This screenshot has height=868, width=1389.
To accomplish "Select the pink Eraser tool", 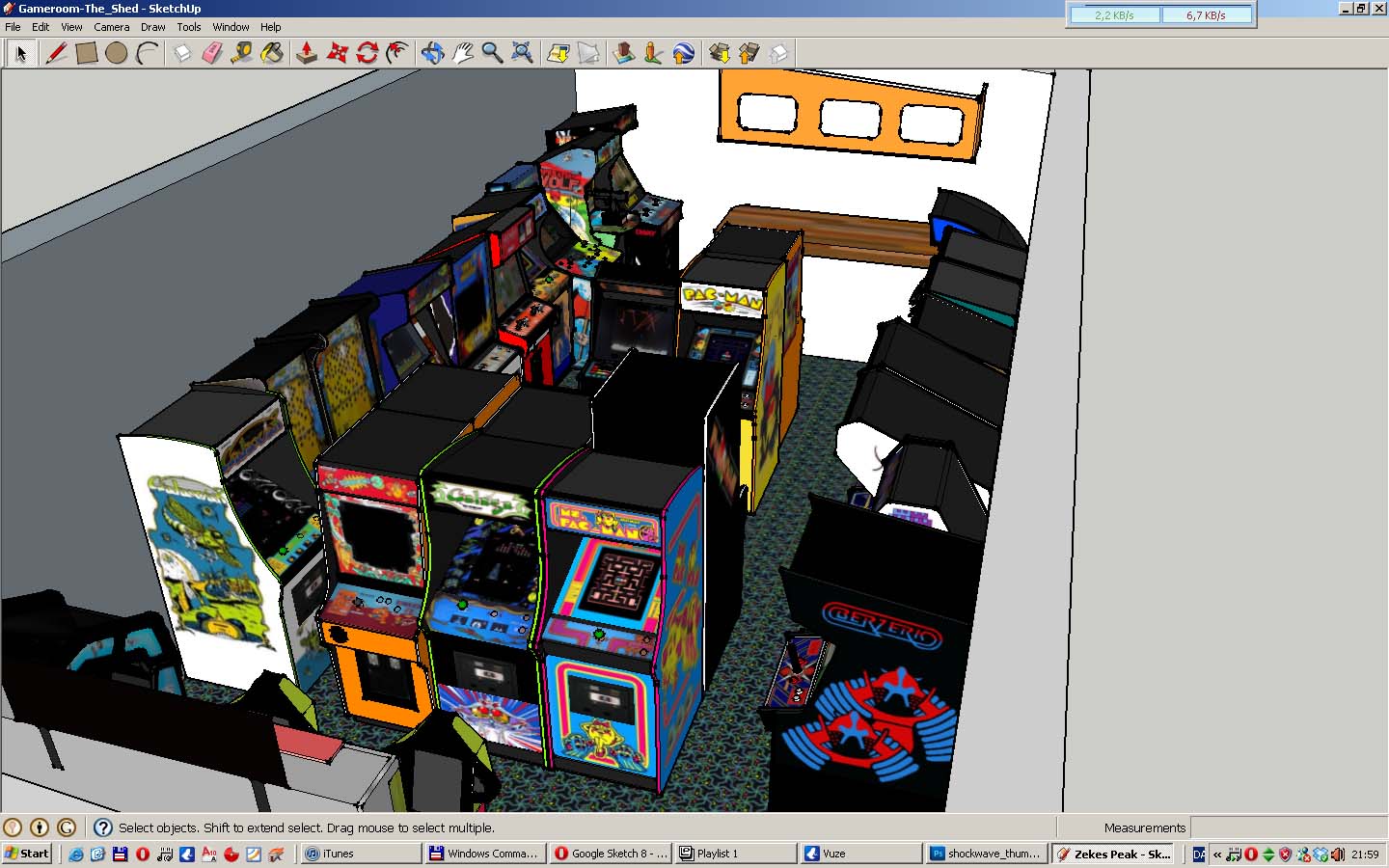I will tap(212, 53).
